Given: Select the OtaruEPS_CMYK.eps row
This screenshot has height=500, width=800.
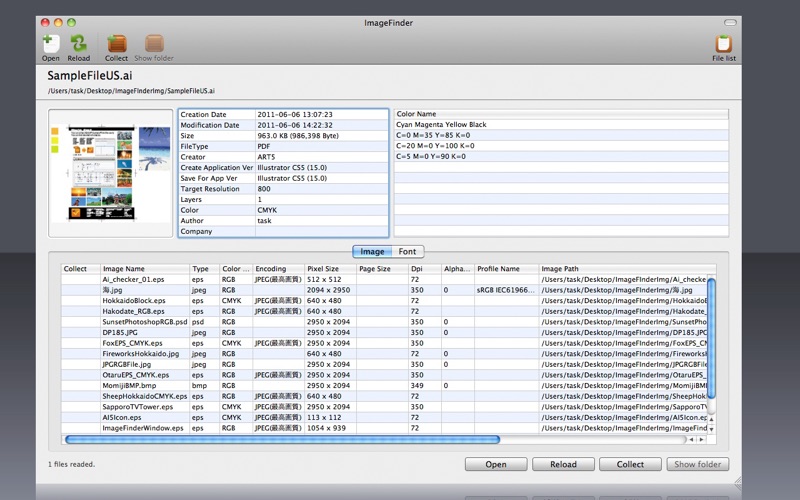Looking at the screenshot, I should (x=384, y=375).
